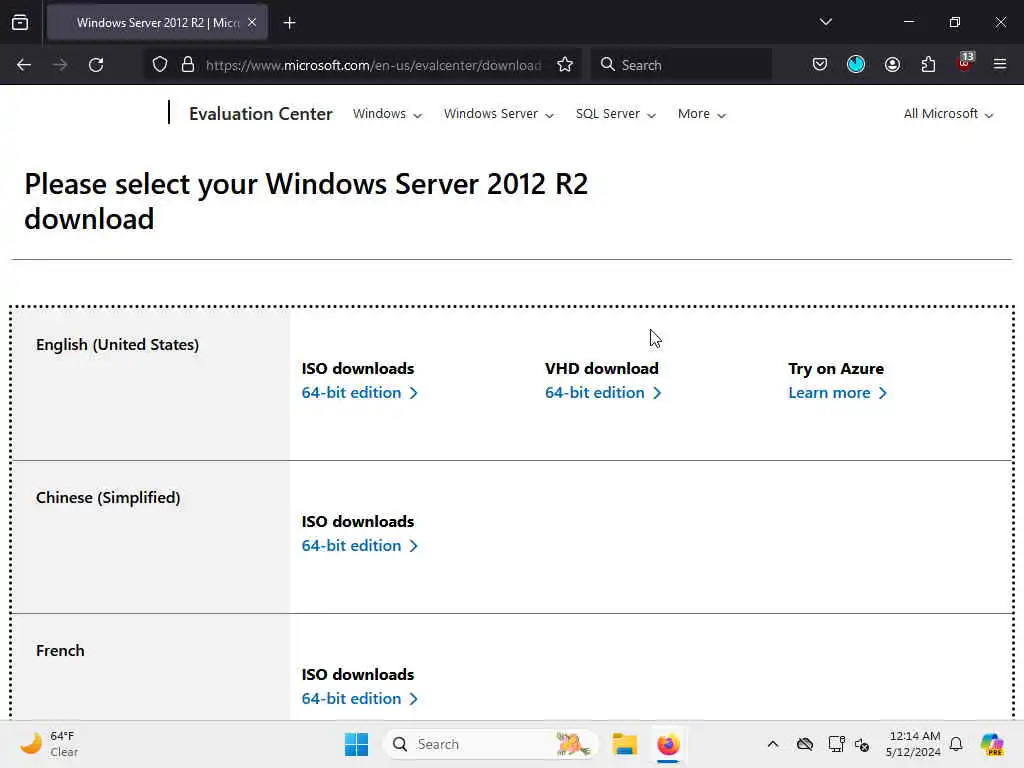
Task: Download Chinese (Simplified) ISO 64-bit edition
Action: (x=359, y=545)
